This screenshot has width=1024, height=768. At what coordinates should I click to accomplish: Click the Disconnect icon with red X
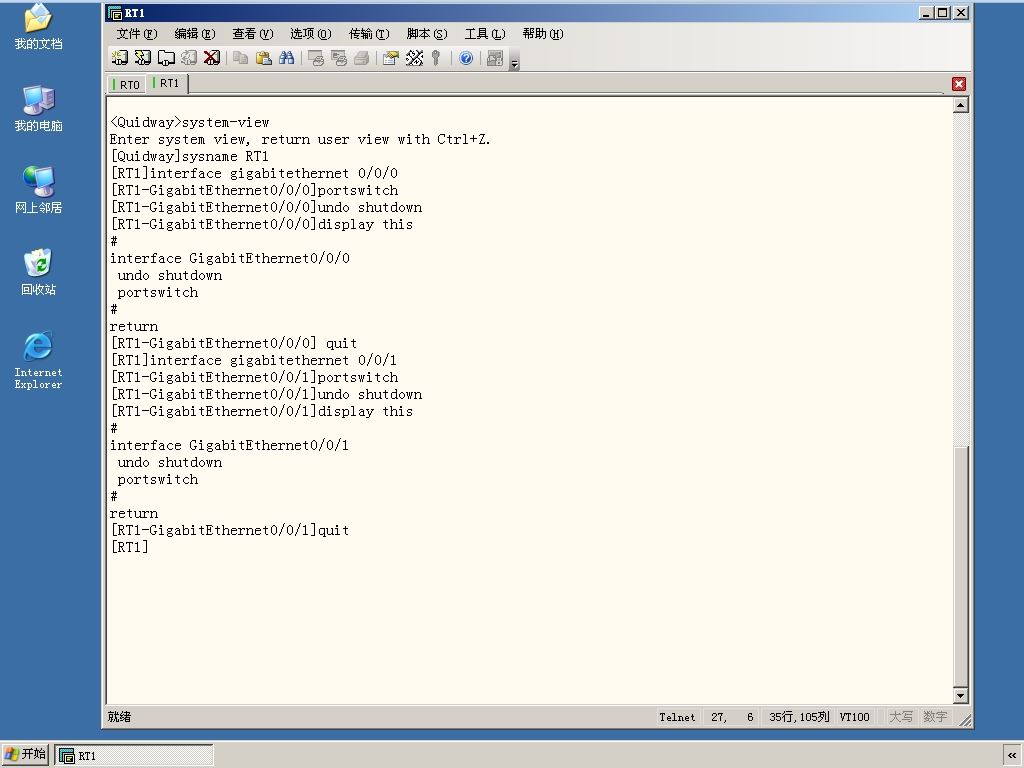pos(212,58)
